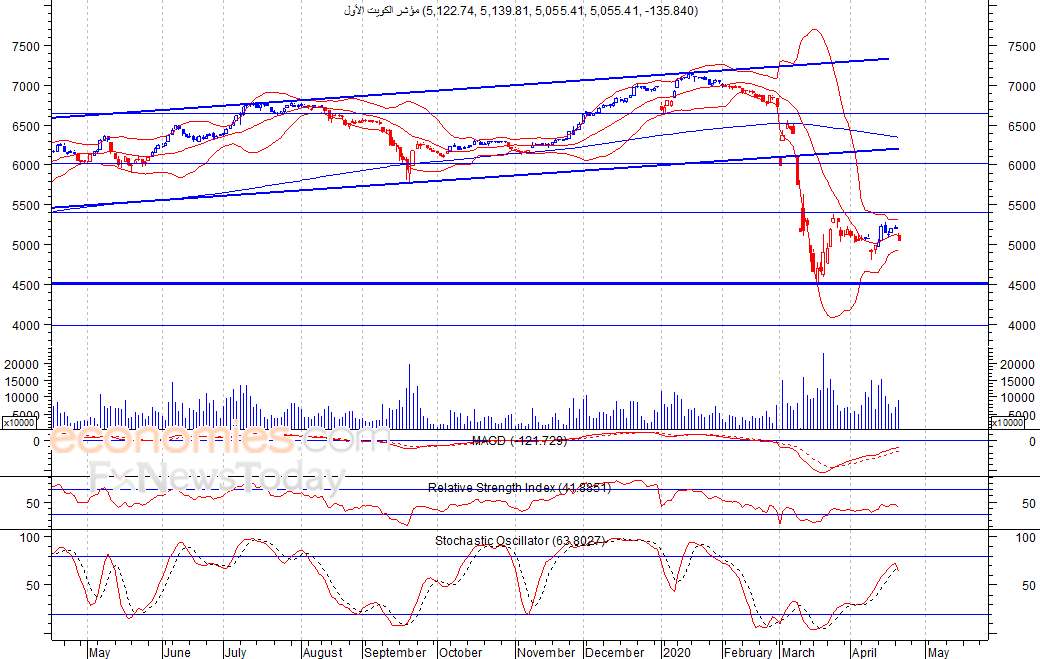
Task: Click the chart title with price values
Action: (x=521, y=11)
